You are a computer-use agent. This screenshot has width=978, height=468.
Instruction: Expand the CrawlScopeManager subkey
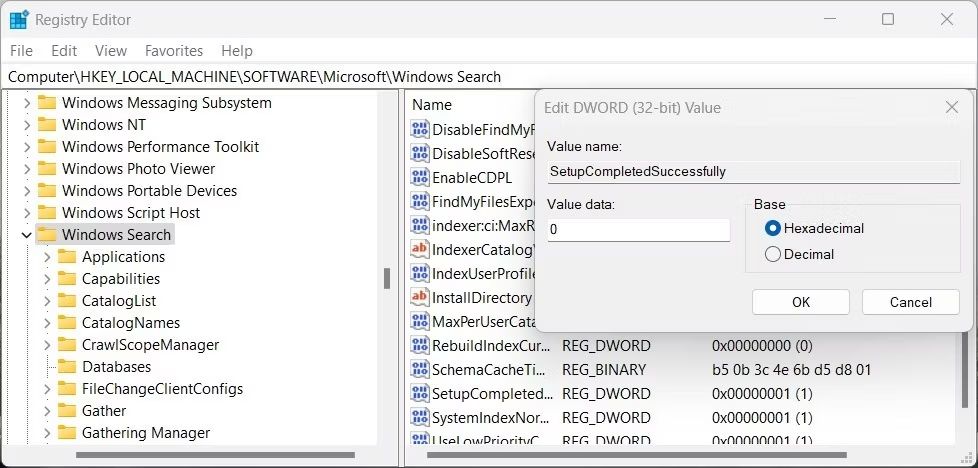click(x=47, y=344)
